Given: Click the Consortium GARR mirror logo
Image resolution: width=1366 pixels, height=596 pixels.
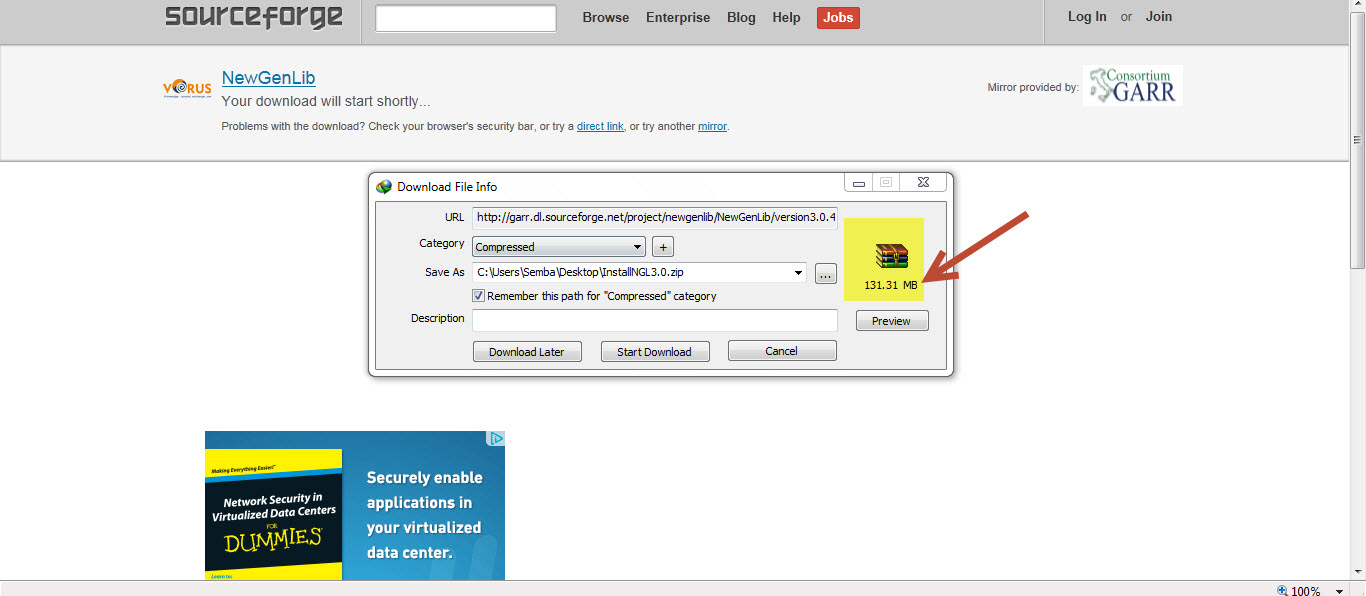Looking at the screenshot, I should (x=1132, y=86).
